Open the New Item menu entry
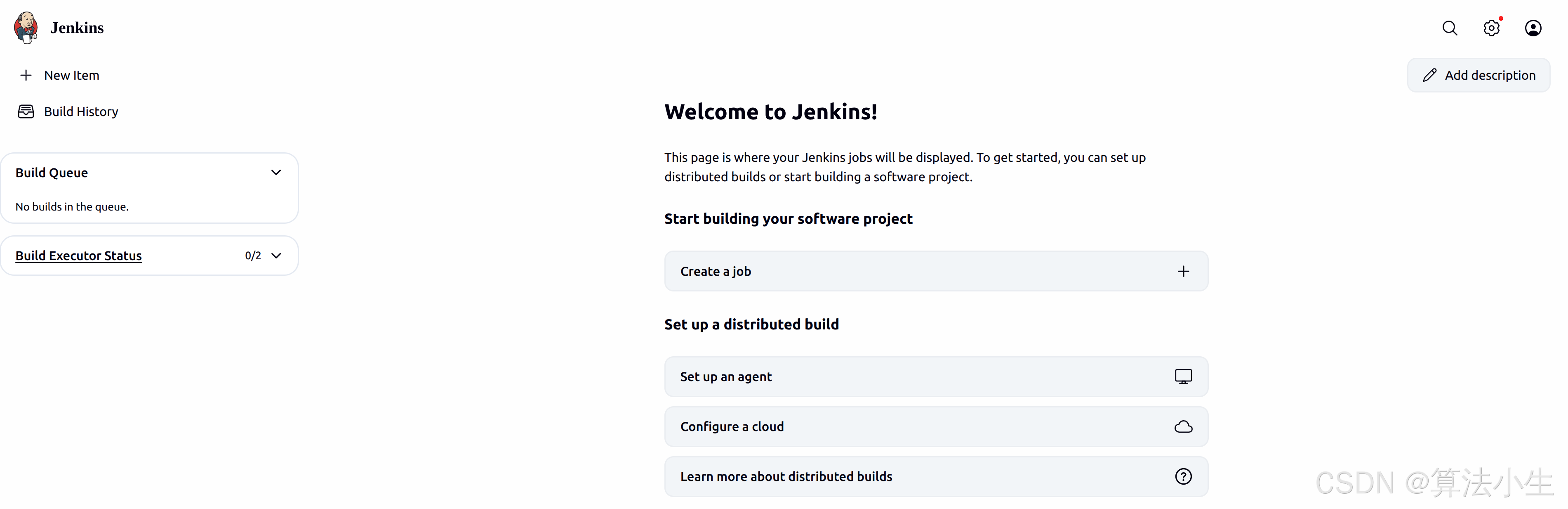Image resolution: width=1568 pixels, height=509 pixels. [x=71, y=75]
